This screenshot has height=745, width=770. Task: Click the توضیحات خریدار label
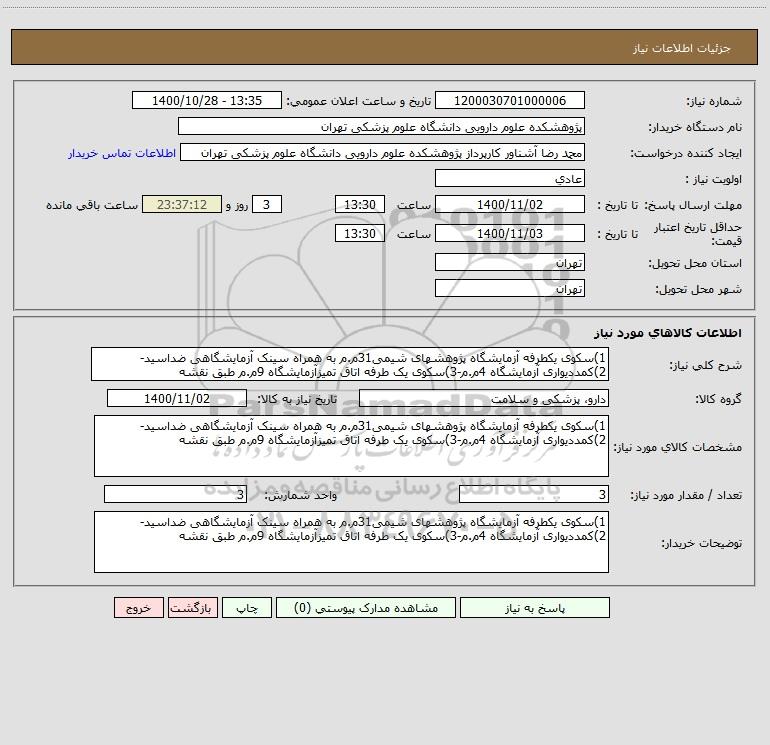coord(701,543)
